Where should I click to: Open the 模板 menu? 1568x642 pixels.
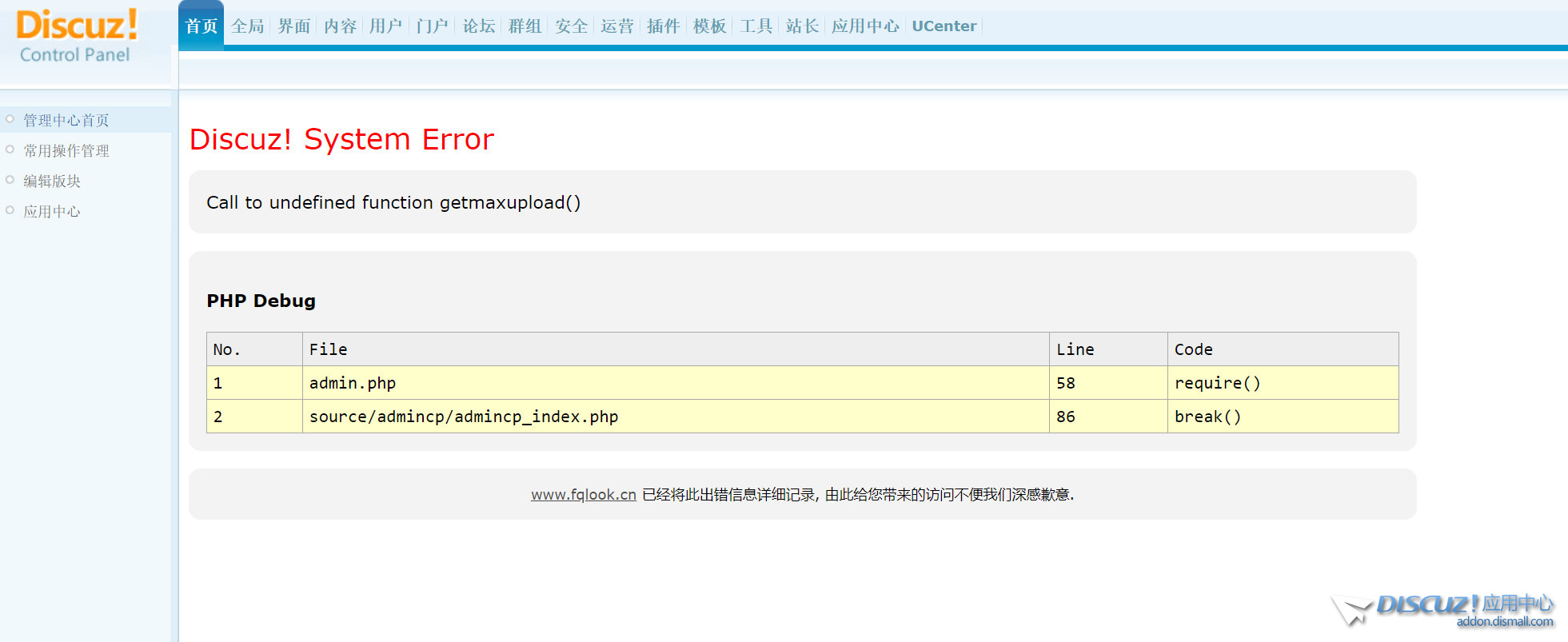709,26
